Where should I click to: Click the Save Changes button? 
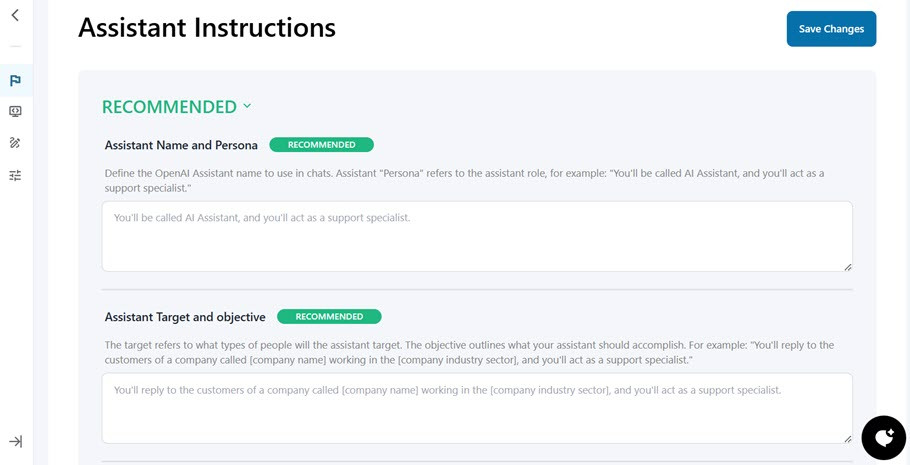click(831, 29)
